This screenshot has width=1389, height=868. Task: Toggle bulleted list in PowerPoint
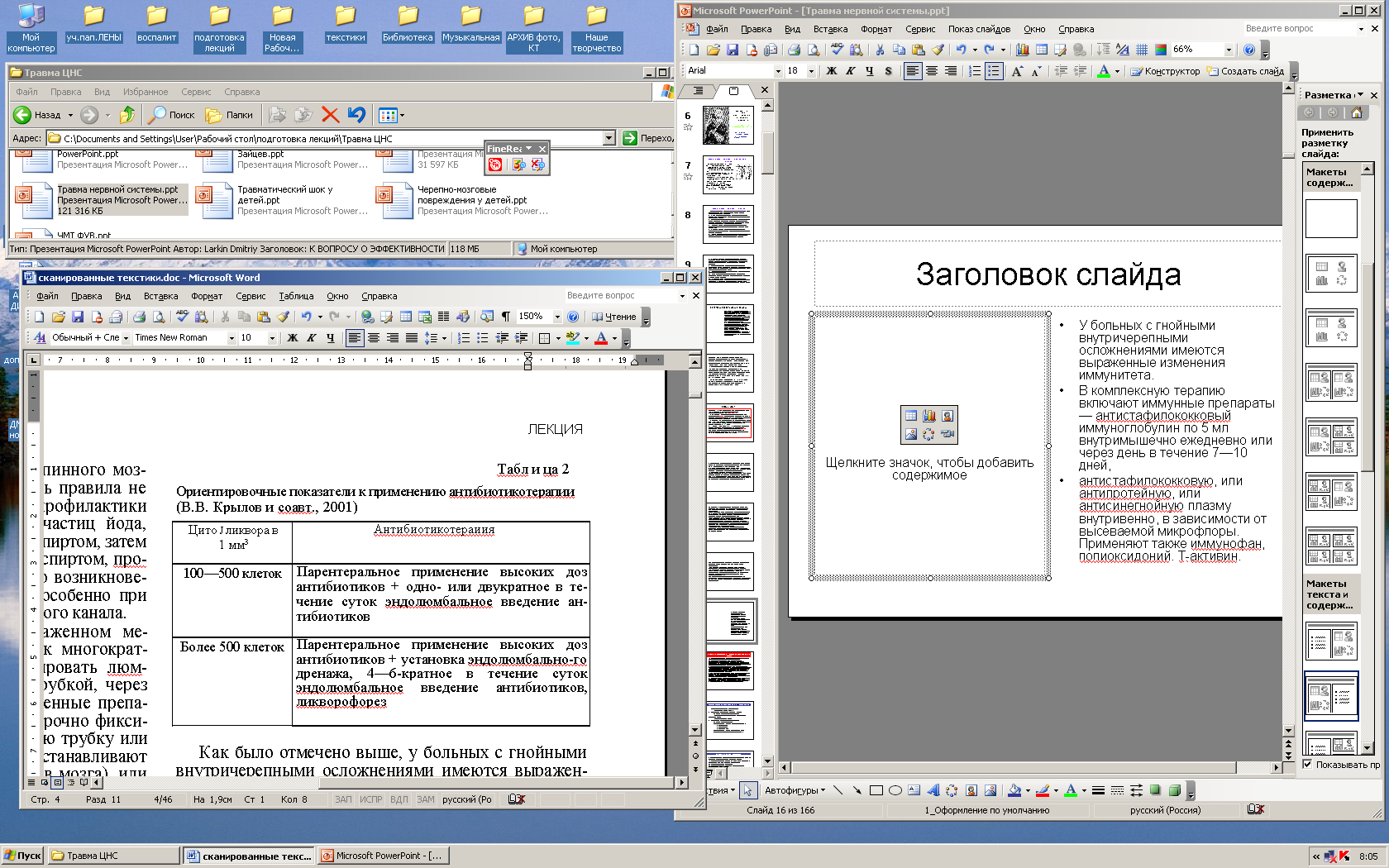pyautogui.click(x=994, y=71)
